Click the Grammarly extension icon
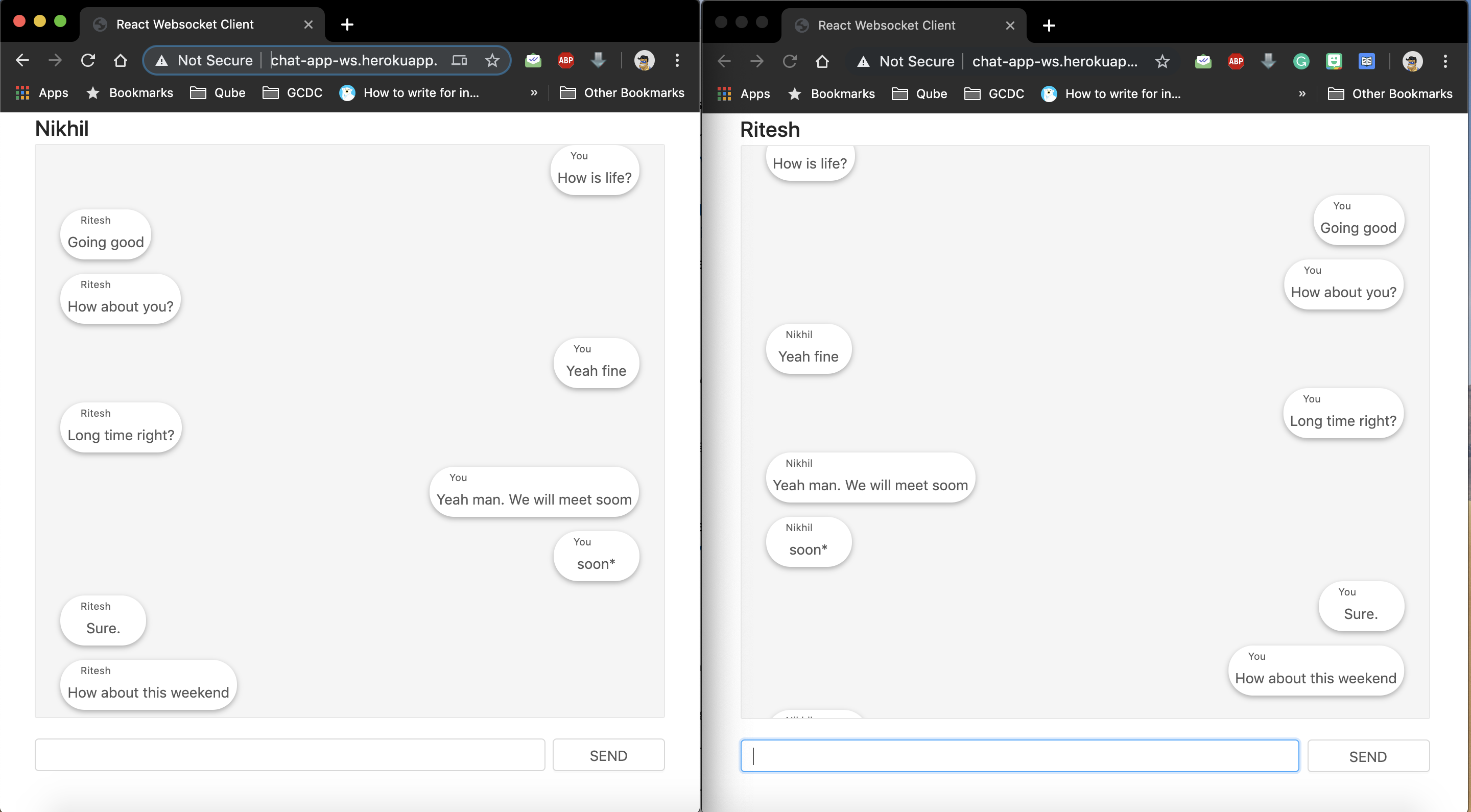This screenshot has width=1471, height=812. [x=1301, y=61]
